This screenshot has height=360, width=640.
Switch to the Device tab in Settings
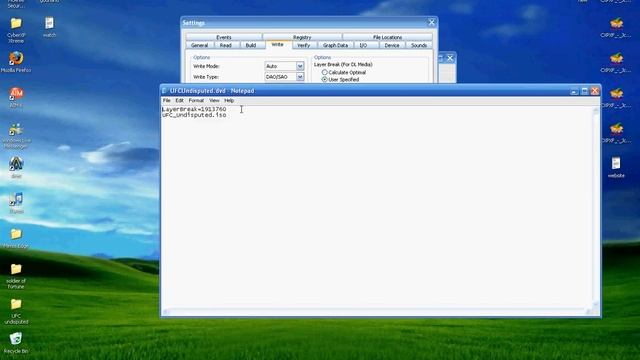(x=392, y=45)
